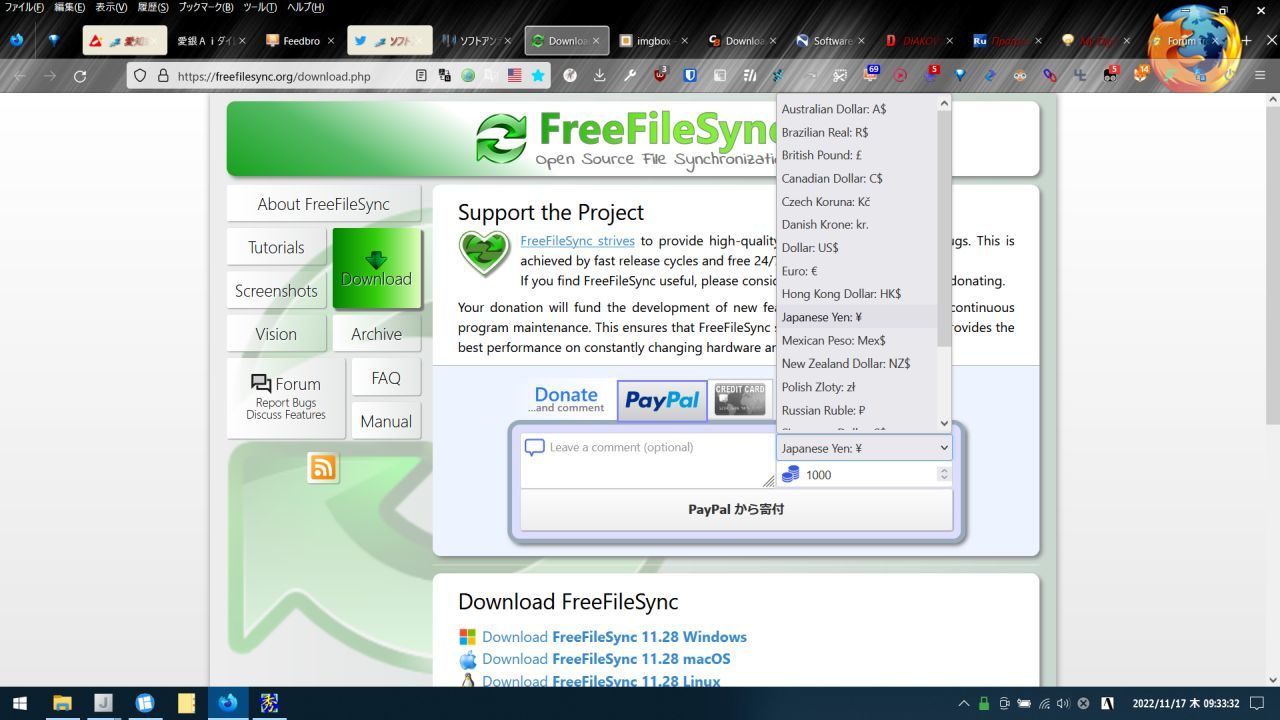Open File Explorer from taskbar

pos(61,703)
